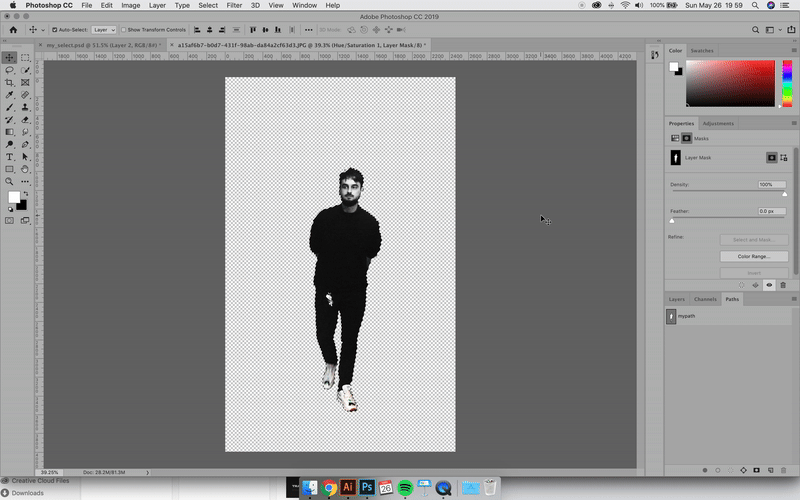
Task: Add a vector mask in Properties
Action: (x=784, y=158)
